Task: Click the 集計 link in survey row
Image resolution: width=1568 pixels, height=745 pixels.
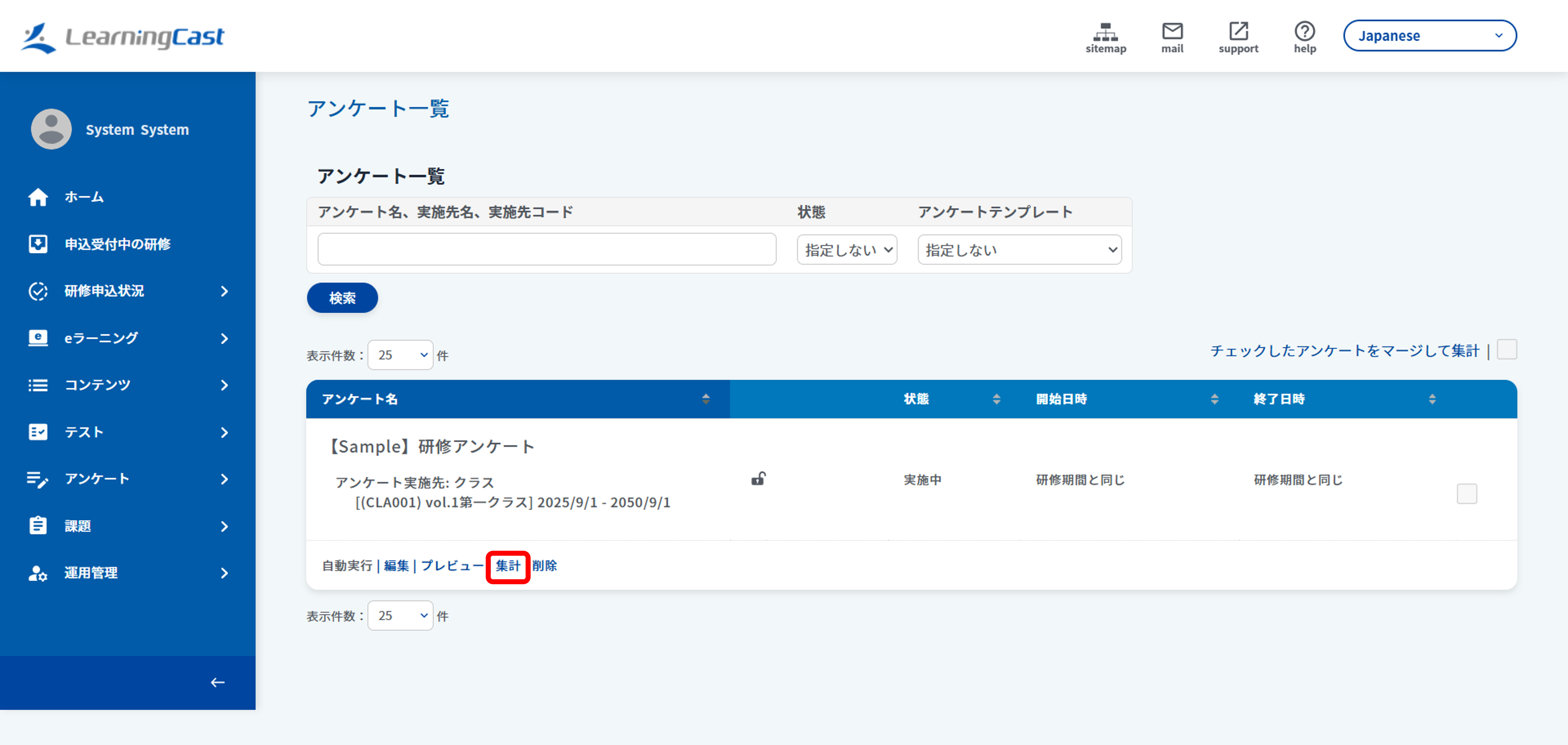Action: [508, 566]
